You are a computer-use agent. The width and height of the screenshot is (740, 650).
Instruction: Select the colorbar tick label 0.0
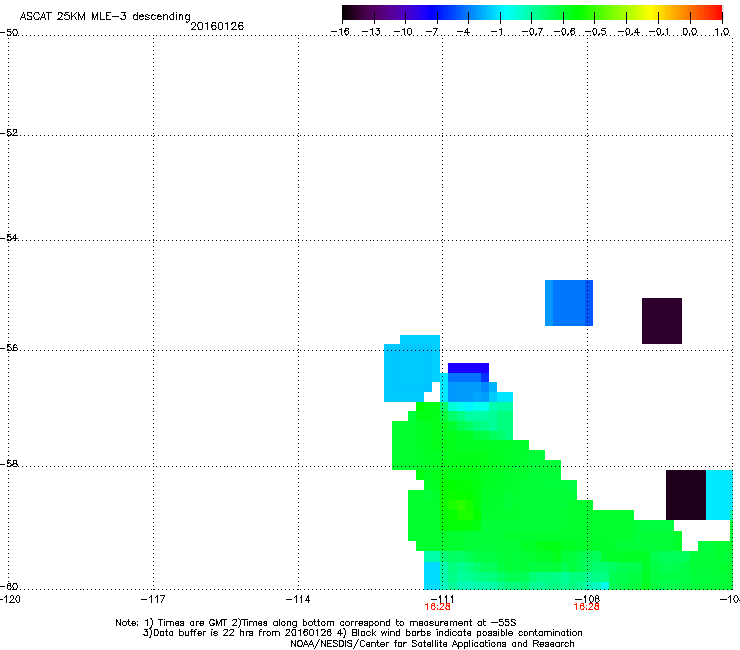690,32
